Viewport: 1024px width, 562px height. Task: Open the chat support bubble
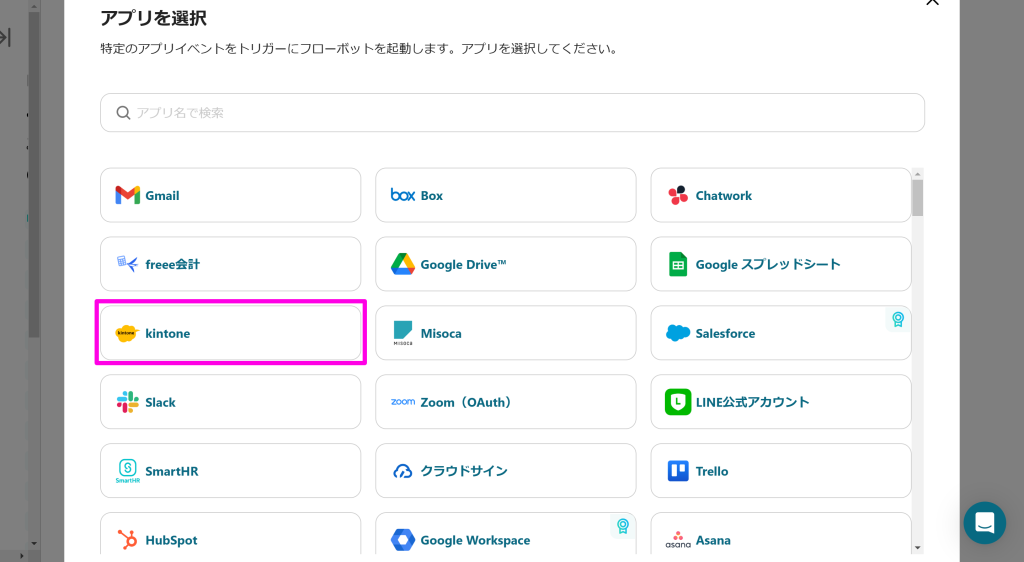click(x=985, y=523)
